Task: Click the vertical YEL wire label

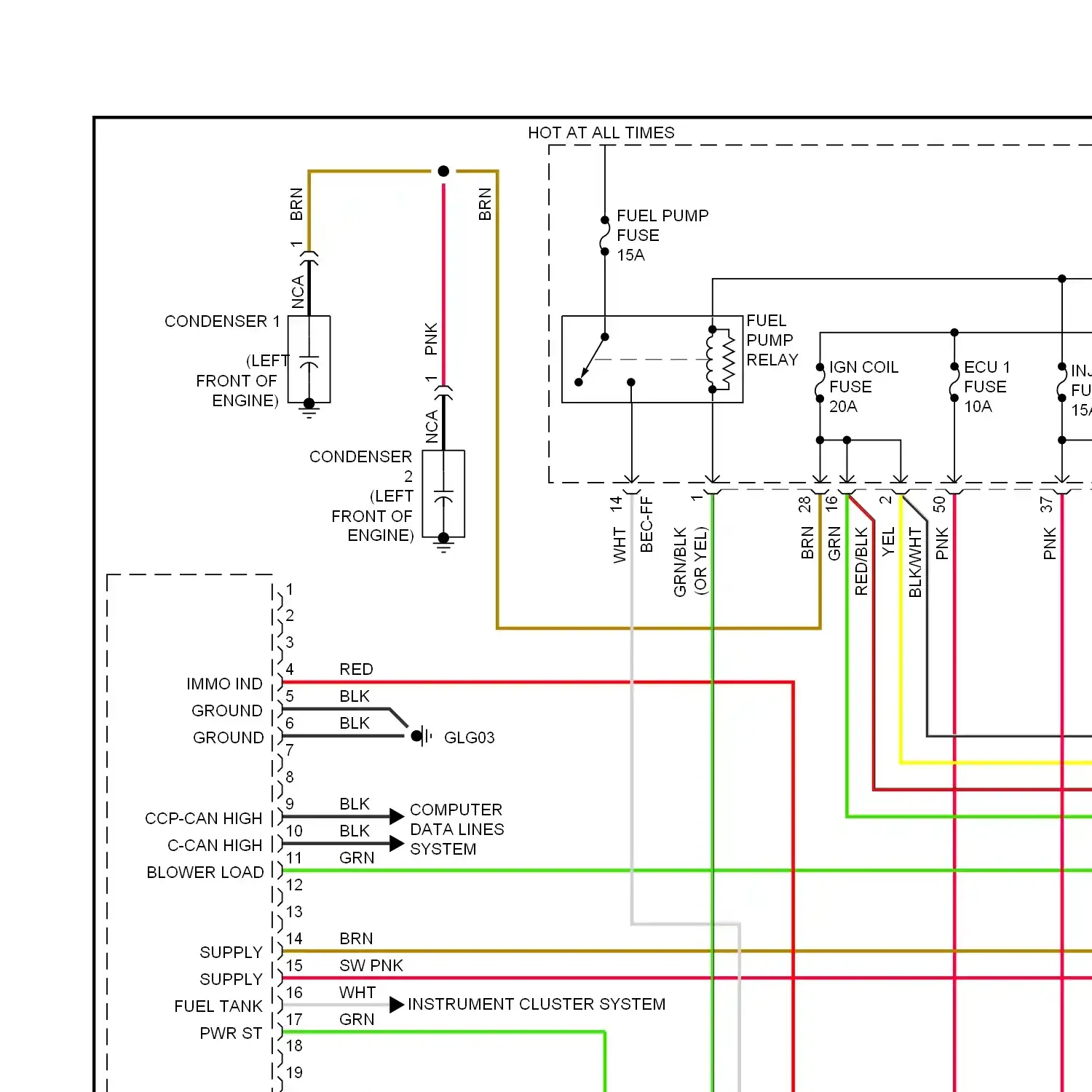Action: point(888,542)
